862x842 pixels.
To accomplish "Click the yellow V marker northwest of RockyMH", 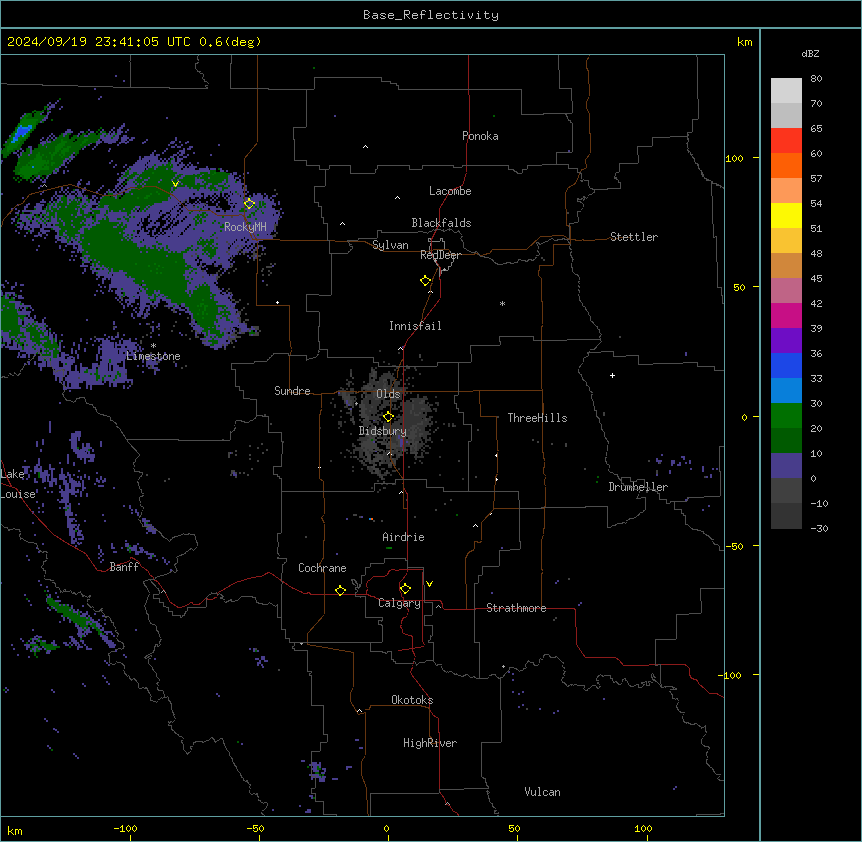I will [x=175, y=184].
